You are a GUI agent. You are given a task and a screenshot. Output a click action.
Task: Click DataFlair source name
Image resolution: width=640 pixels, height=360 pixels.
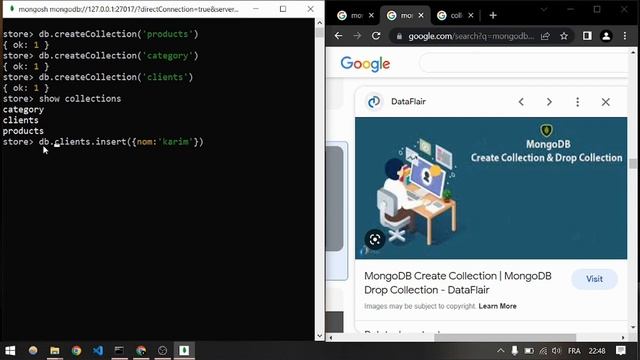tap(408, 102)
